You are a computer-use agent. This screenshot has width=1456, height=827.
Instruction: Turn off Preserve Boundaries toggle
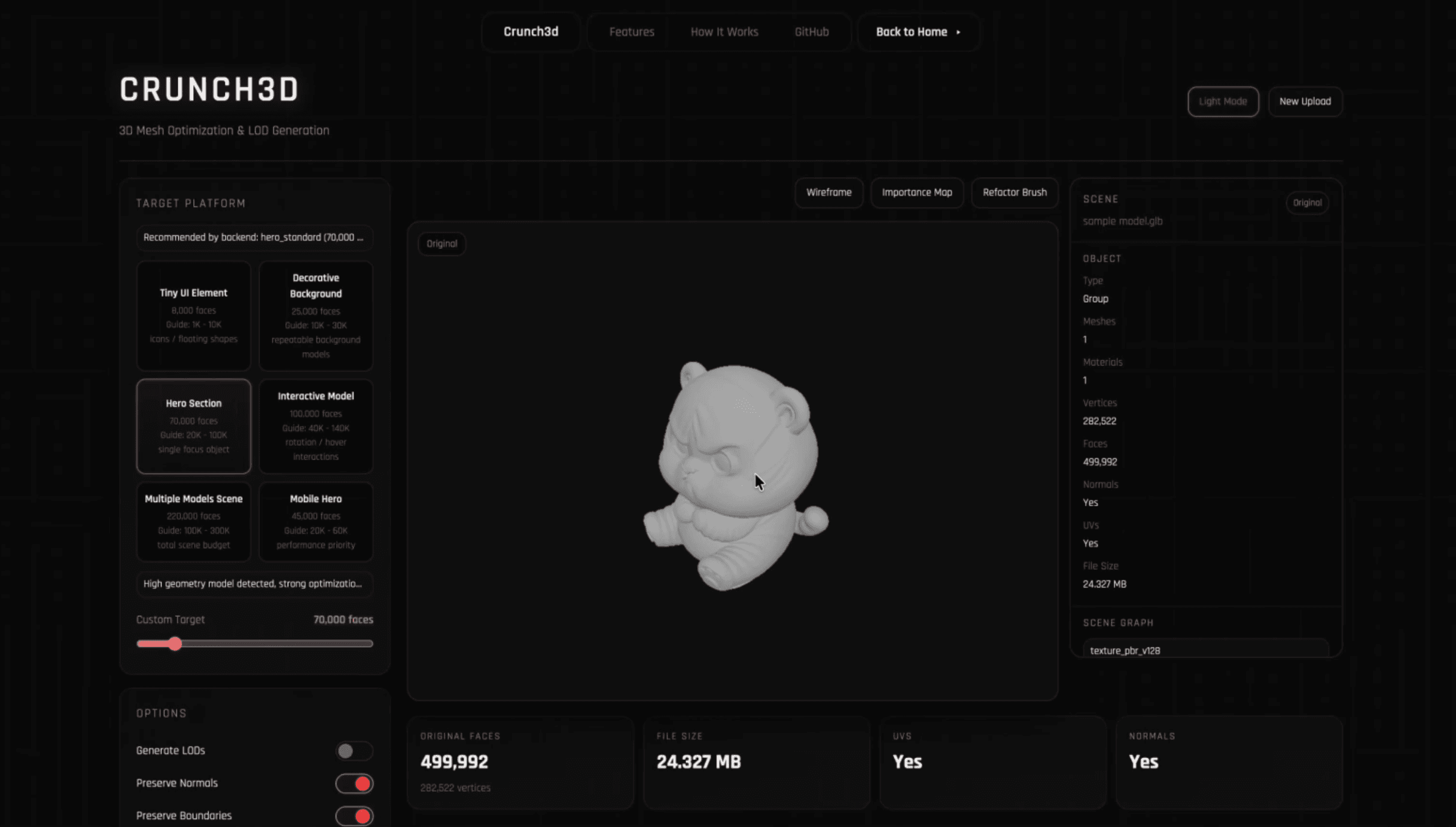click(x=354, y=816)
